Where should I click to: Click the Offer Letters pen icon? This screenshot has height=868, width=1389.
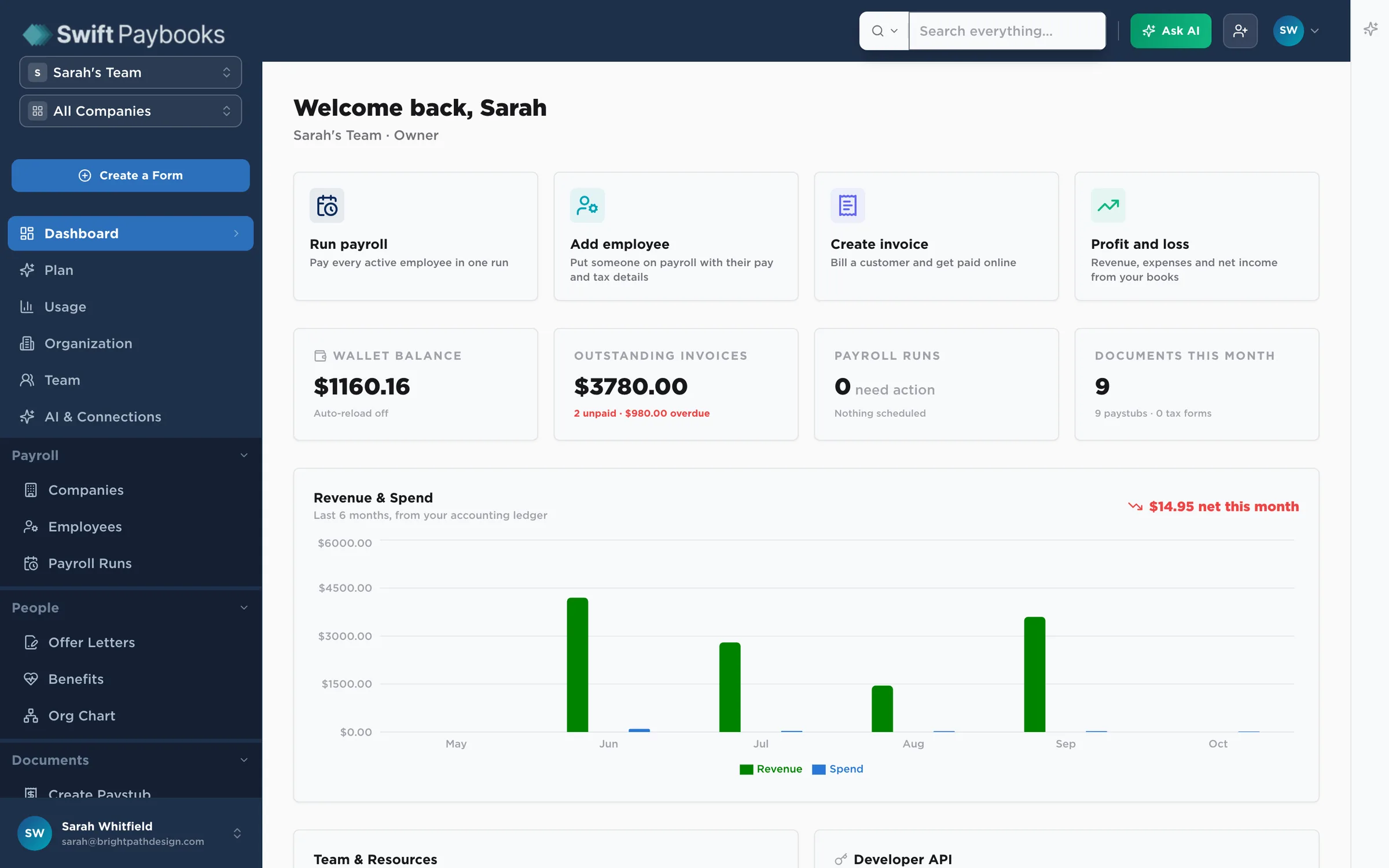point(31,642)
